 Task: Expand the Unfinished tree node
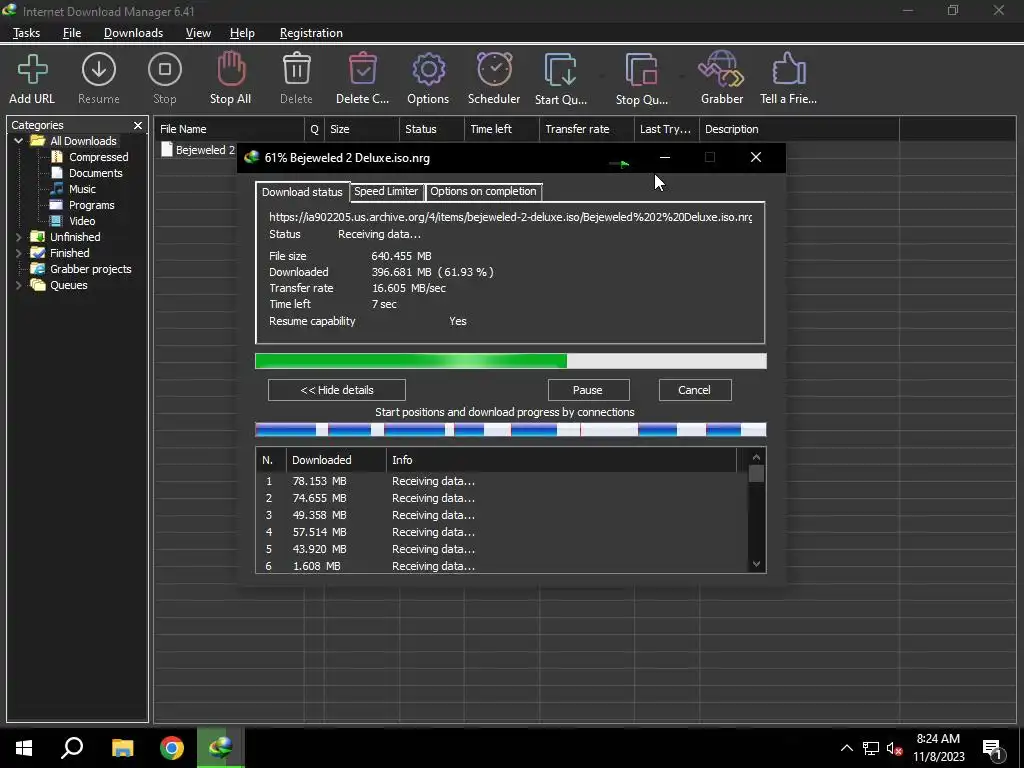point(18,237)
